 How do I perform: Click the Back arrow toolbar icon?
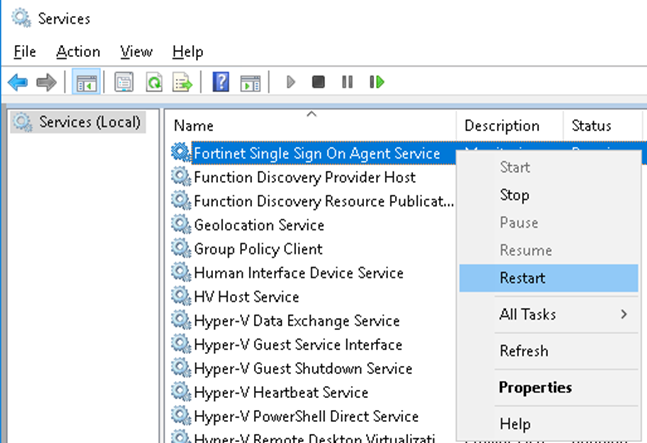coord(17,82)
